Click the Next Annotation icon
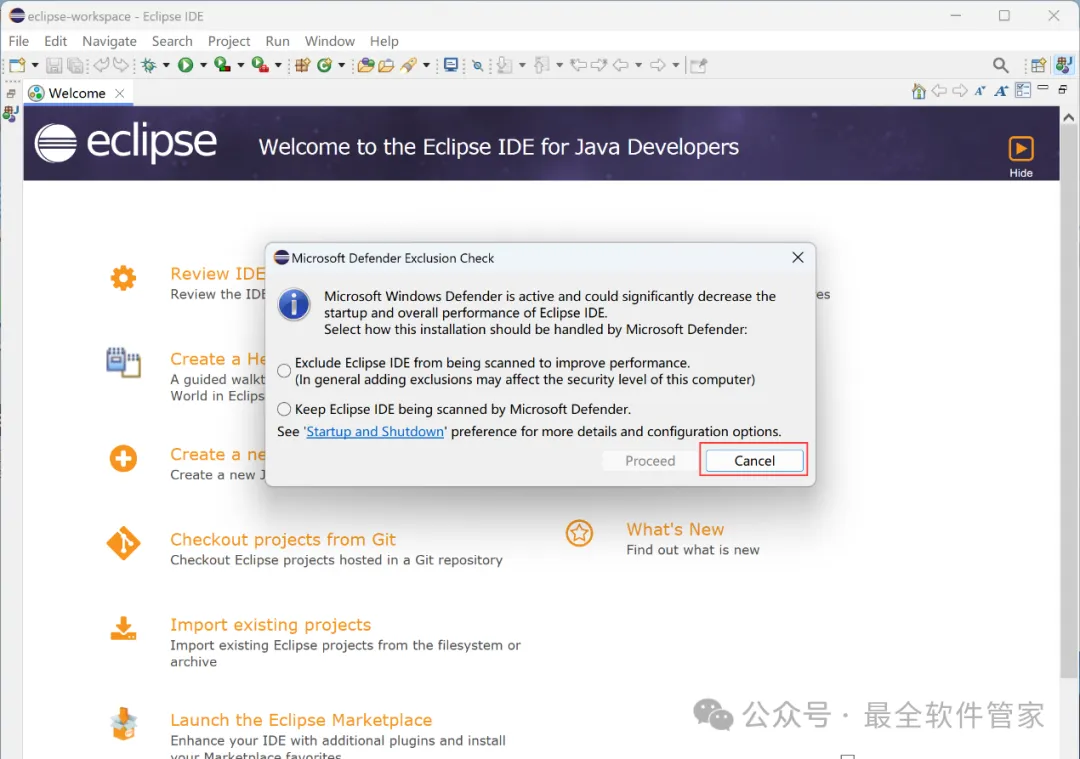The image size is (1080, 759). tap(505, 65)
